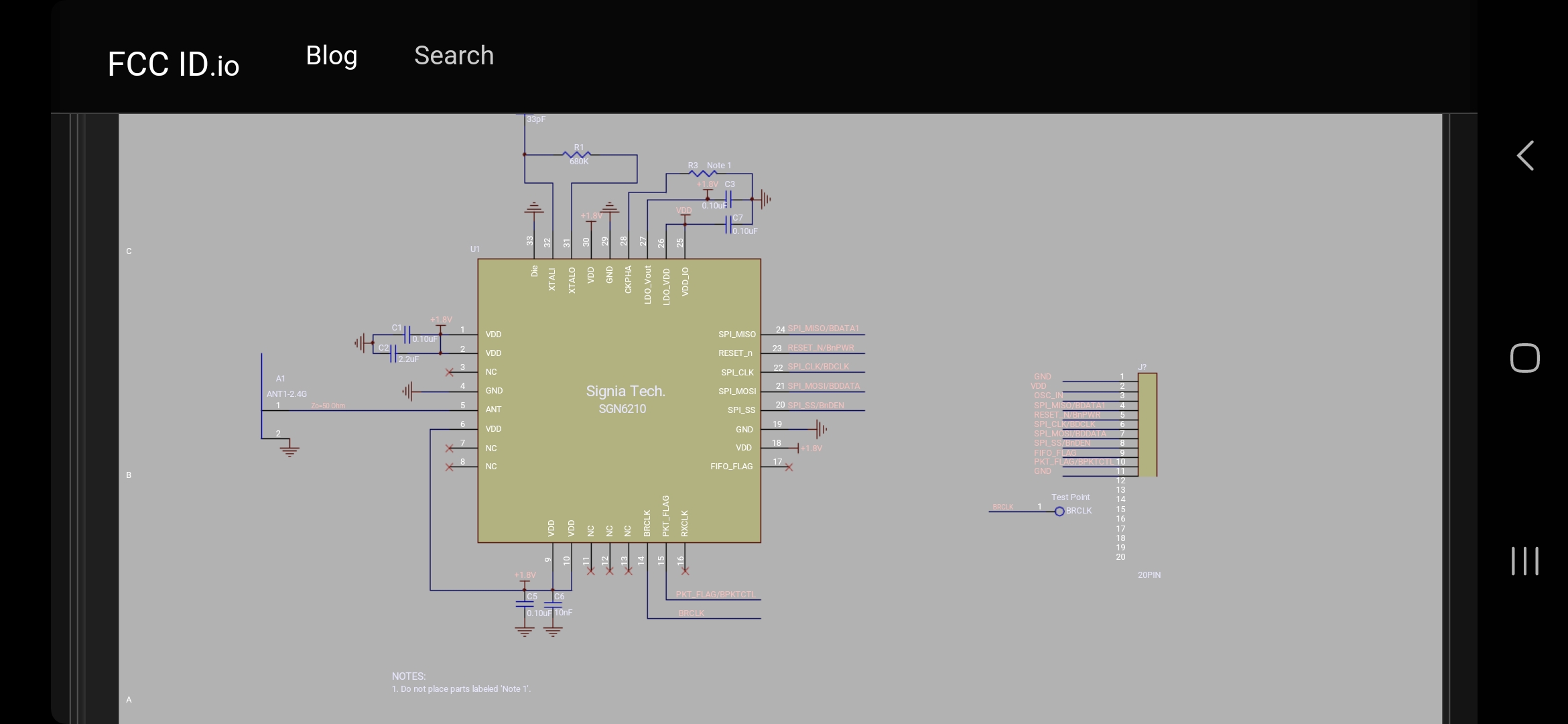Tap the Android back arrow
The width and height of the screenshot is (1568, 724).
[x=1526, y=156]
